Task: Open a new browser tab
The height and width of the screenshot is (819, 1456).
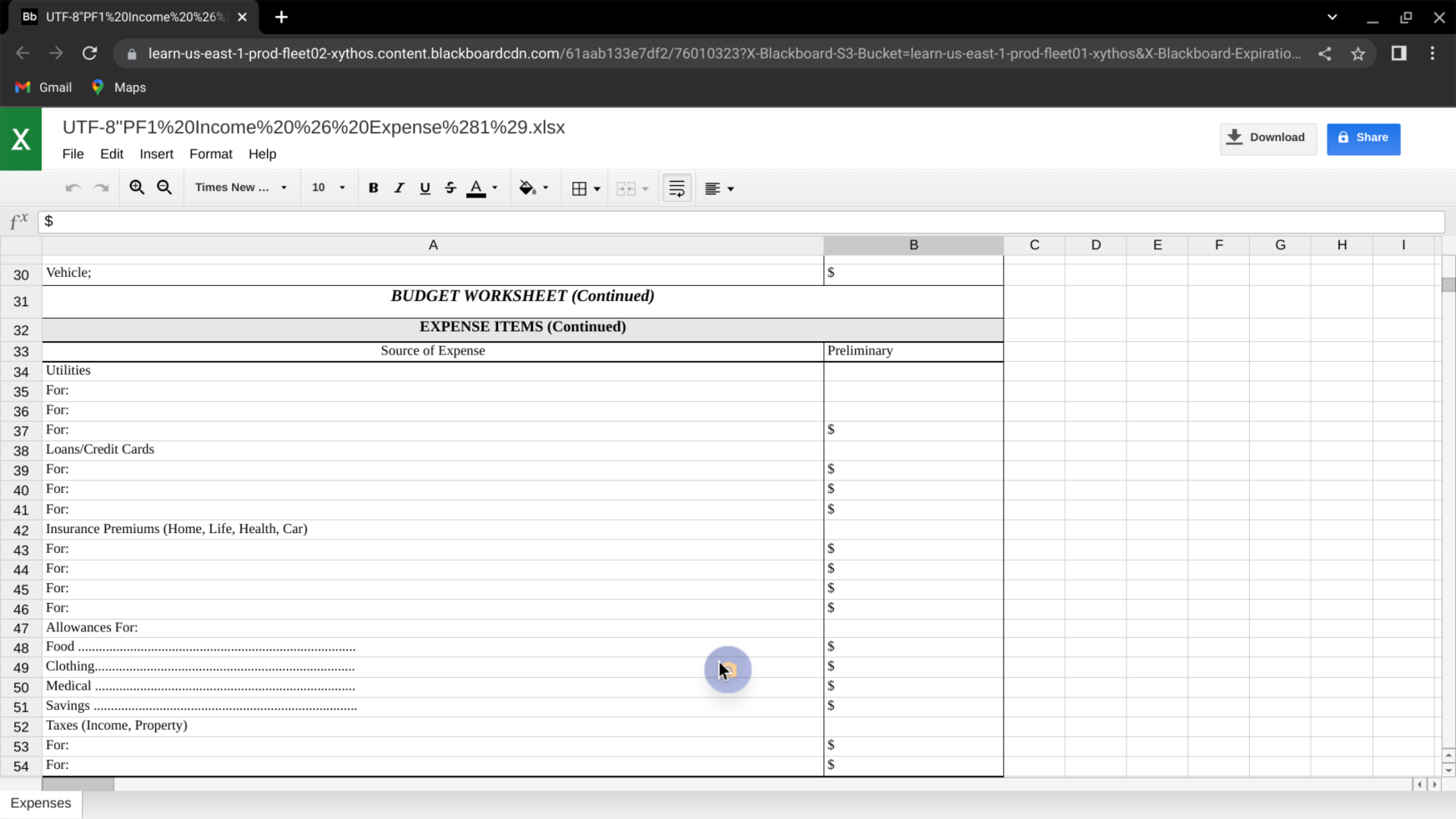Action: (x=281, y=17)
